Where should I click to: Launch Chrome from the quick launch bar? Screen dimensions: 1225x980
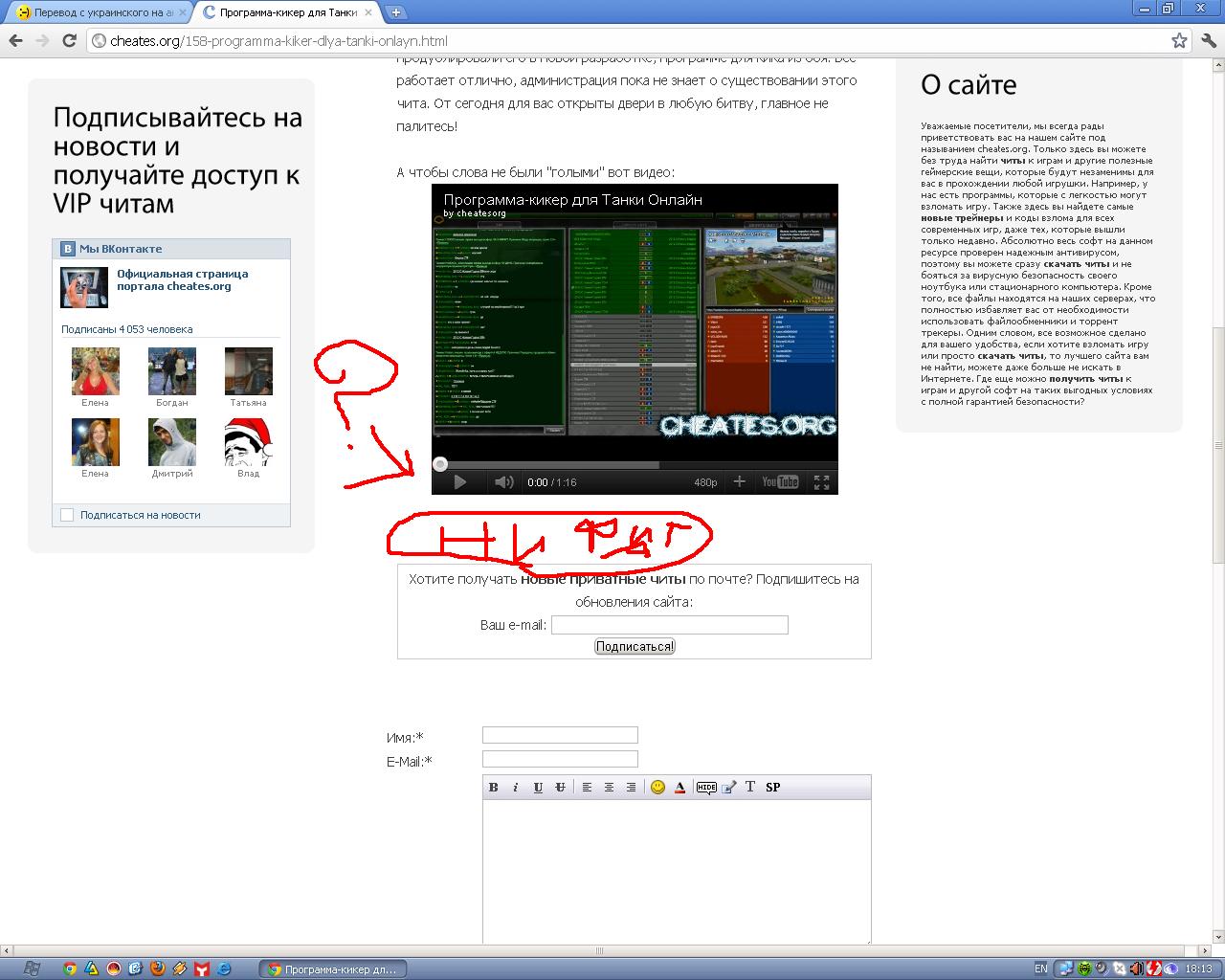click(x=70, y=969)
